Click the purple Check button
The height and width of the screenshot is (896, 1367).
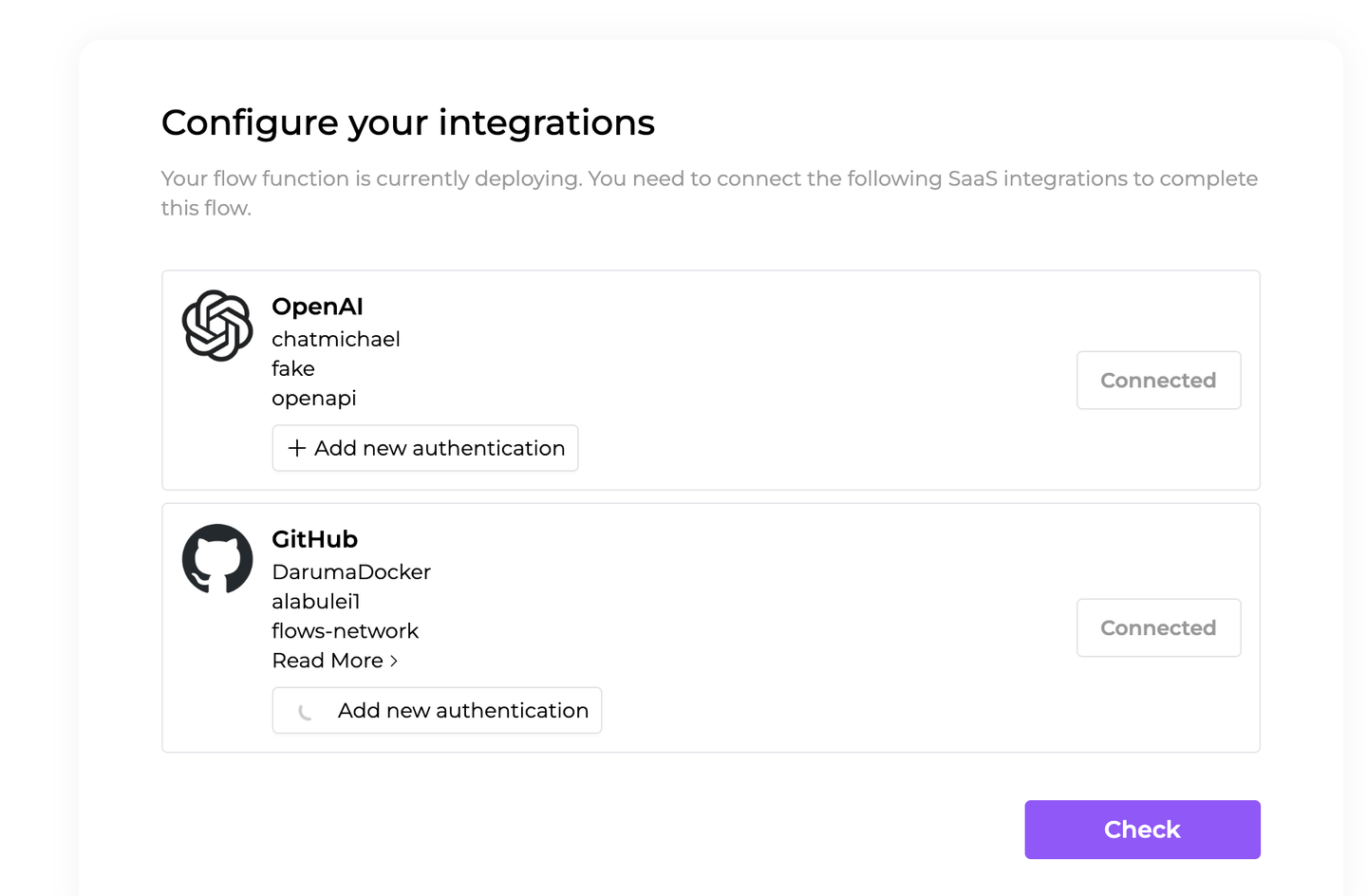click(1142, 830)
